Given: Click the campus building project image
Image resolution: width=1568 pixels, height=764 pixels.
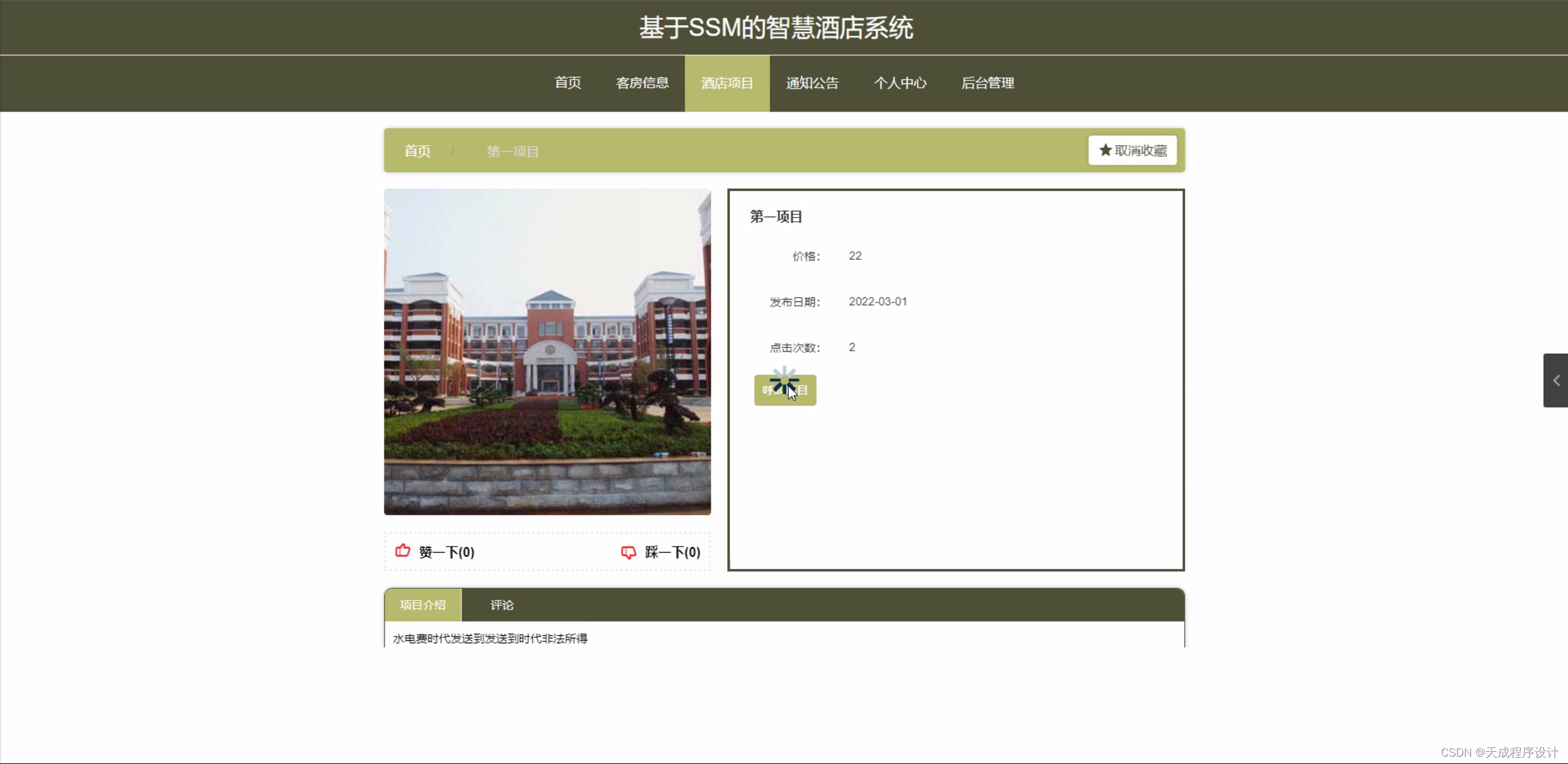Looking at the screenshot, I should tap(547, 352).
